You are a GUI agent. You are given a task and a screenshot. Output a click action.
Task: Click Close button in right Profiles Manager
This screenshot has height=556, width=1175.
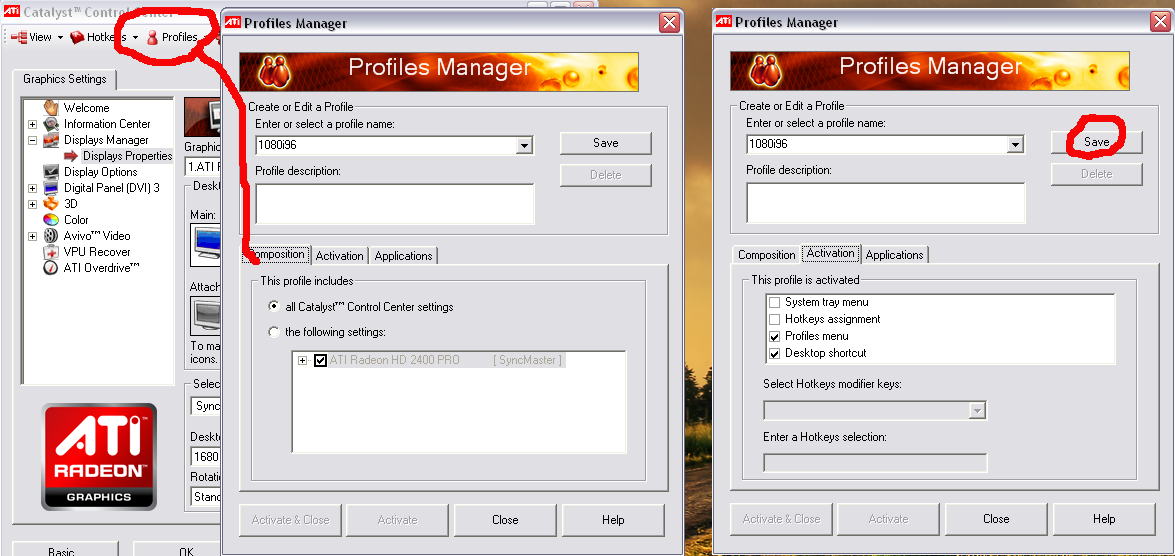[996, 519]
